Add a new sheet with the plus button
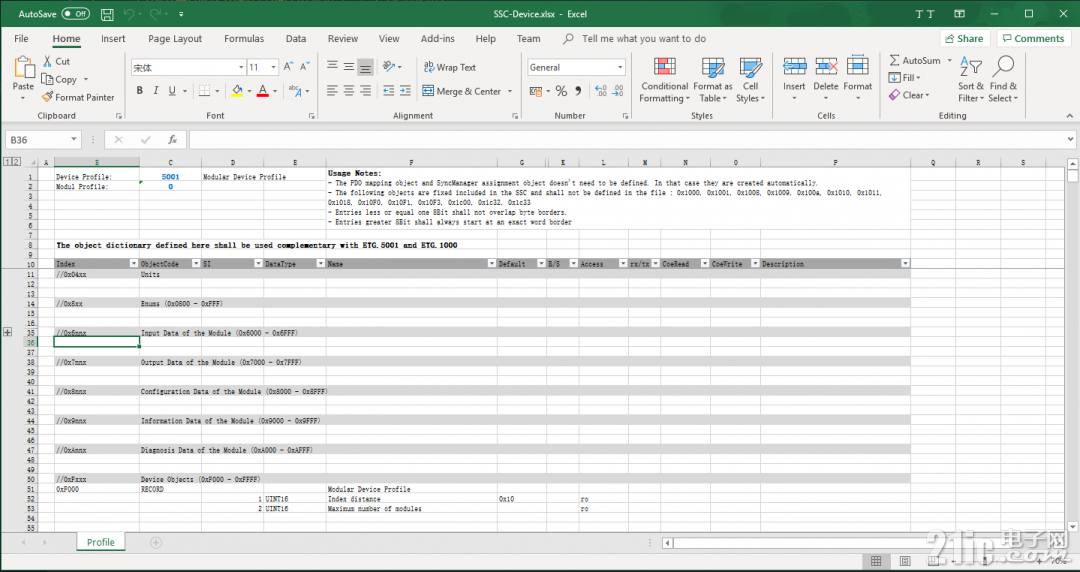 click(x=156, y=543)
